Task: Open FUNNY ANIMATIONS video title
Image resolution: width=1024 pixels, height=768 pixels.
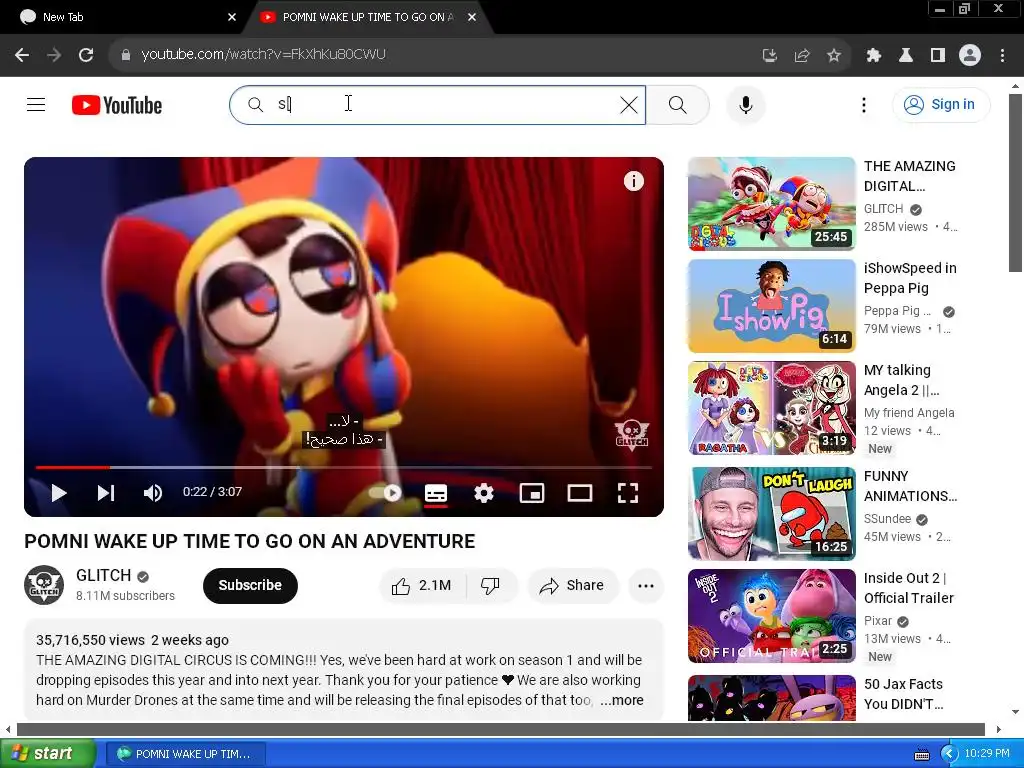Action: (x=910, y=486)
